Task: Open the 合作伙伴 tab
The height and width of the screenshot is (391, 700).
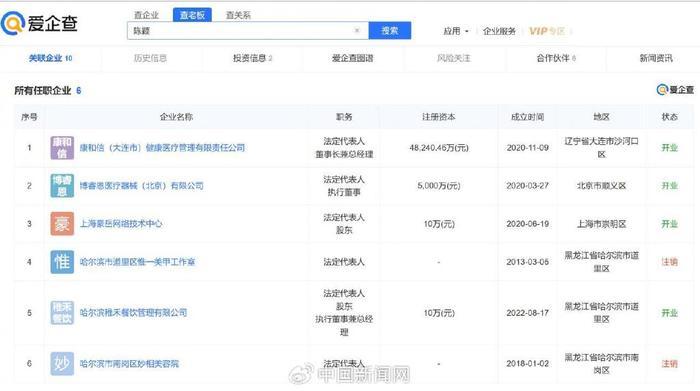Action: [x=556, y=58]
